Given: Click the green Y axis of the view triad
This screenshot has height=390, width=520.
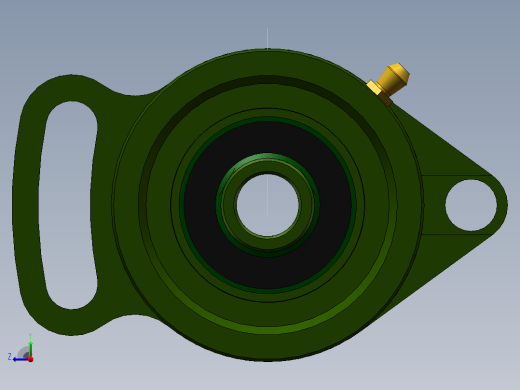Looking at the screenshot, I should 30,349.
